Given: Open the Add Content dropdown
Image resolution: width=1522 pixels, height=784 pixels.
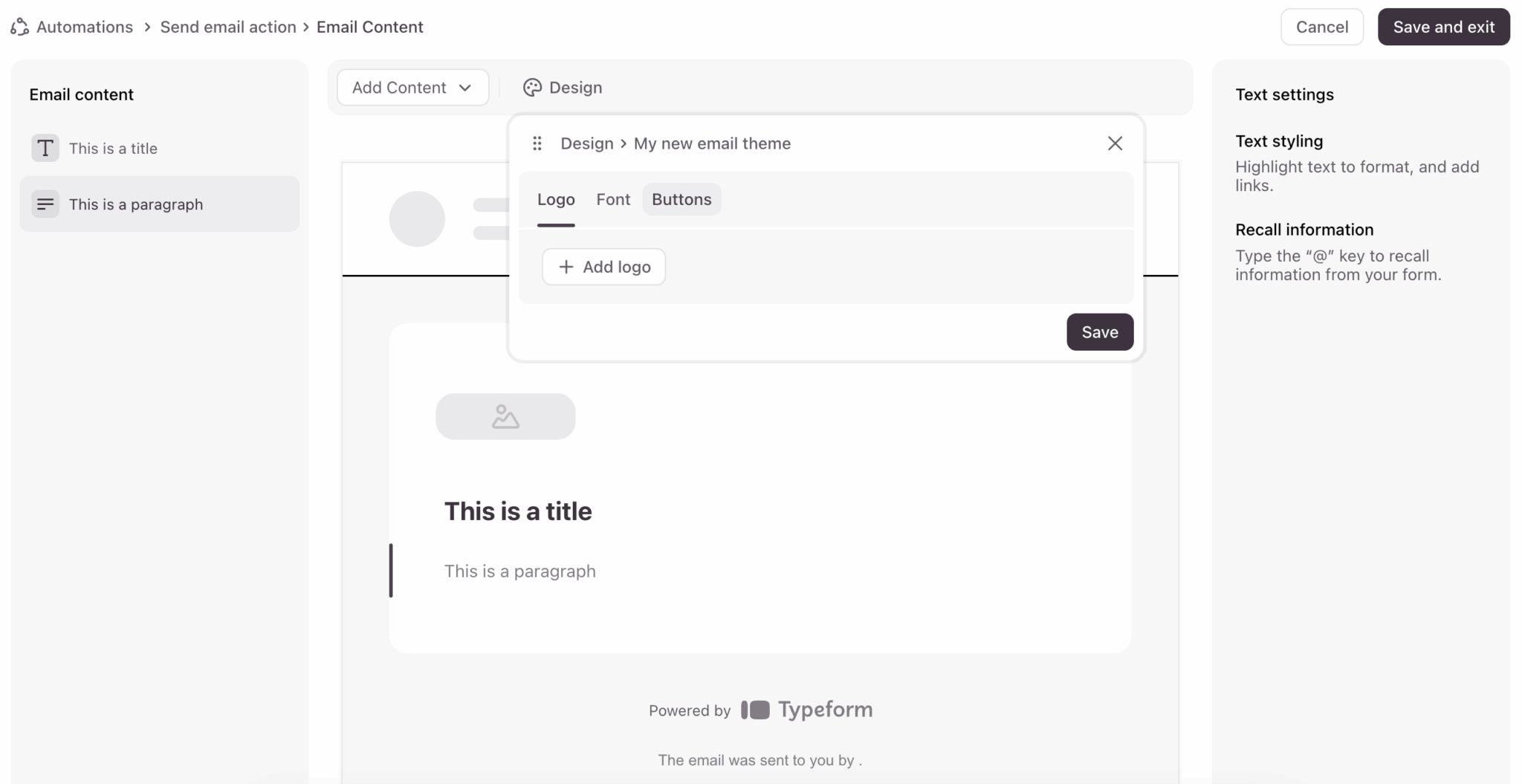Looking at the screenshot, I should pos(412,88).
